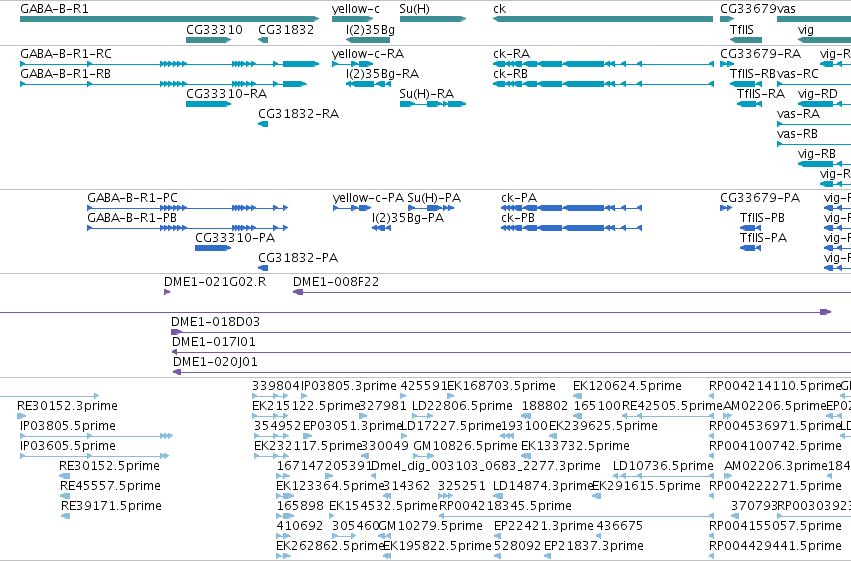Click the CG31832-PA protein label

click(298, 258)
